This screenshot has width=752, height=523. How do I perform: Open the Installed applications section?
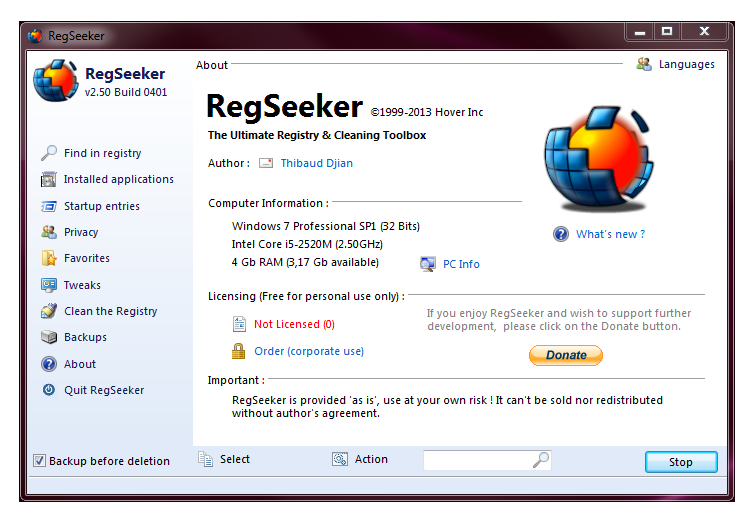coord(119,179)
